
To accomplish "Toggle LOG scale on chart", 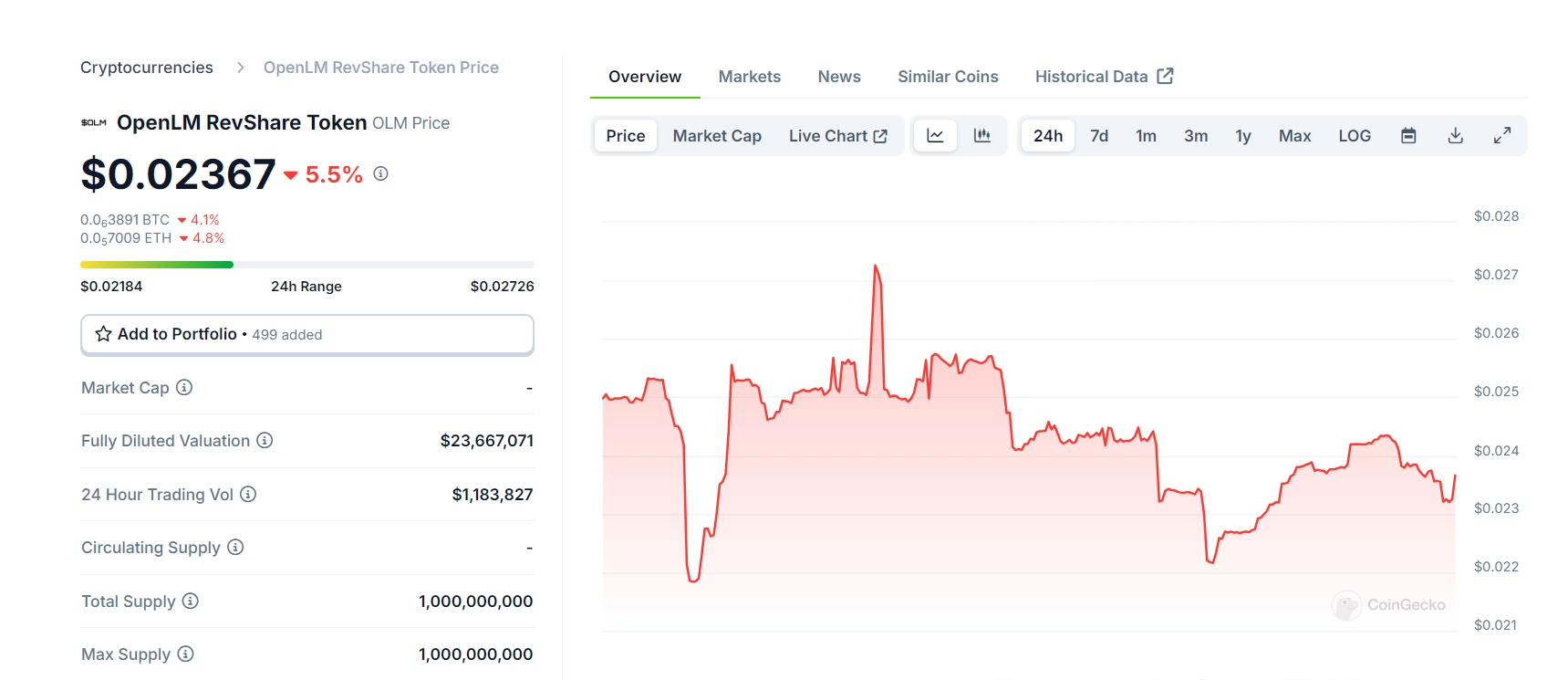I will [1355, 136].
